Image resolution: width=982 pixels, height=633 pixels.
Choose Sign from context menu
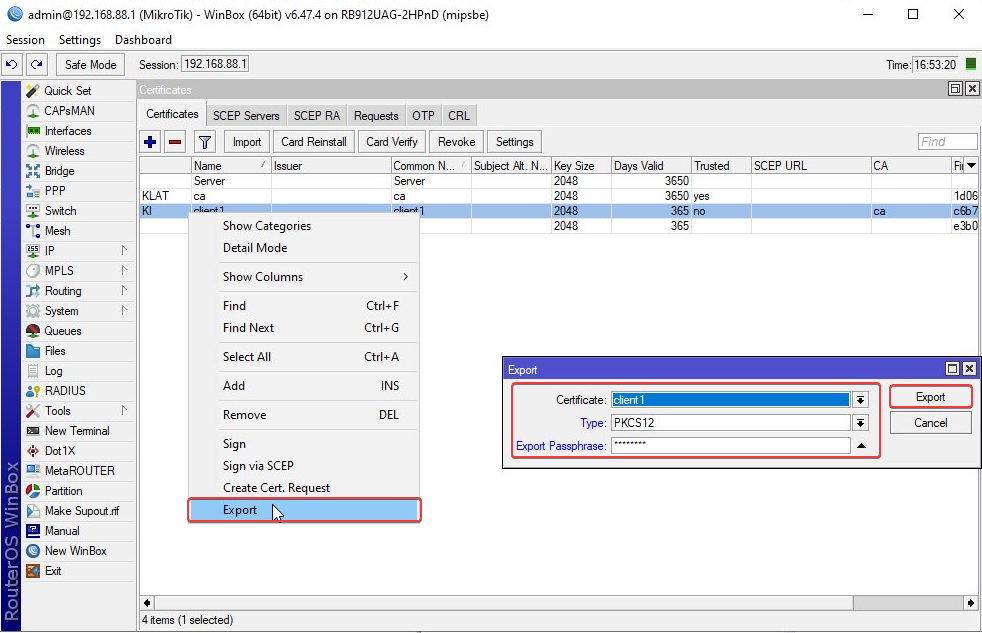[304, 444]
